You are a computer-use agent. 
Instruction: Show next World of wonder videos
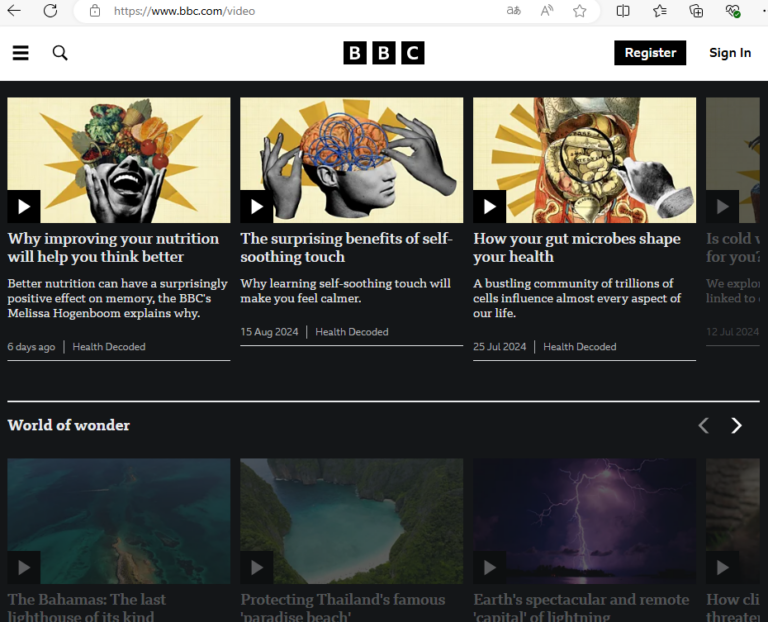(x=736, y=425)
